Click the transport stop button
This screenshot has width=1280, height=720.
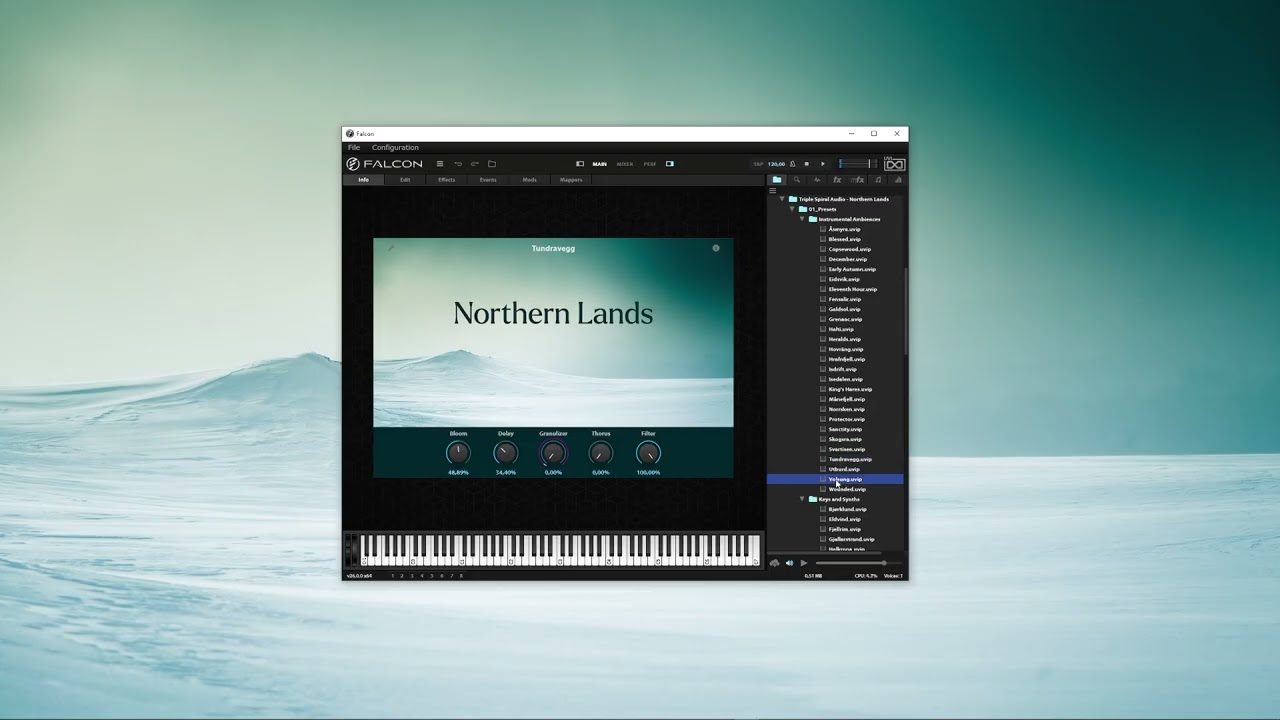(x=807, y=164)
